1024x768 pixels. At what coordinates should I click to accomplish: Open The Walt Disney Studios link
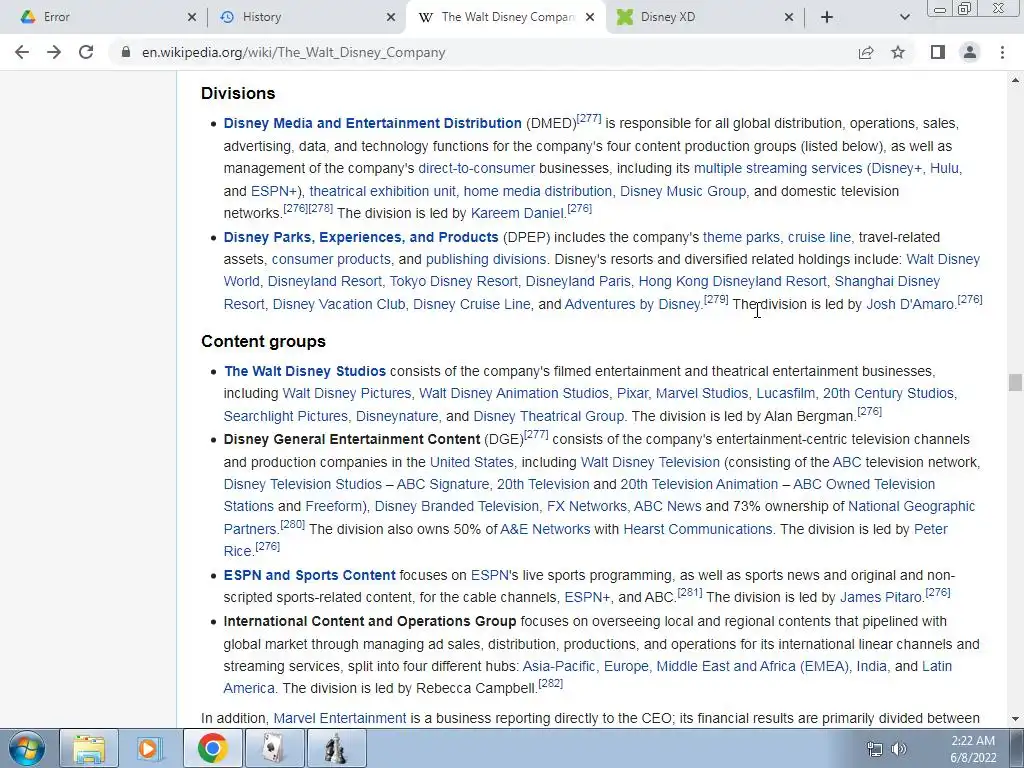tap(305, 372)
